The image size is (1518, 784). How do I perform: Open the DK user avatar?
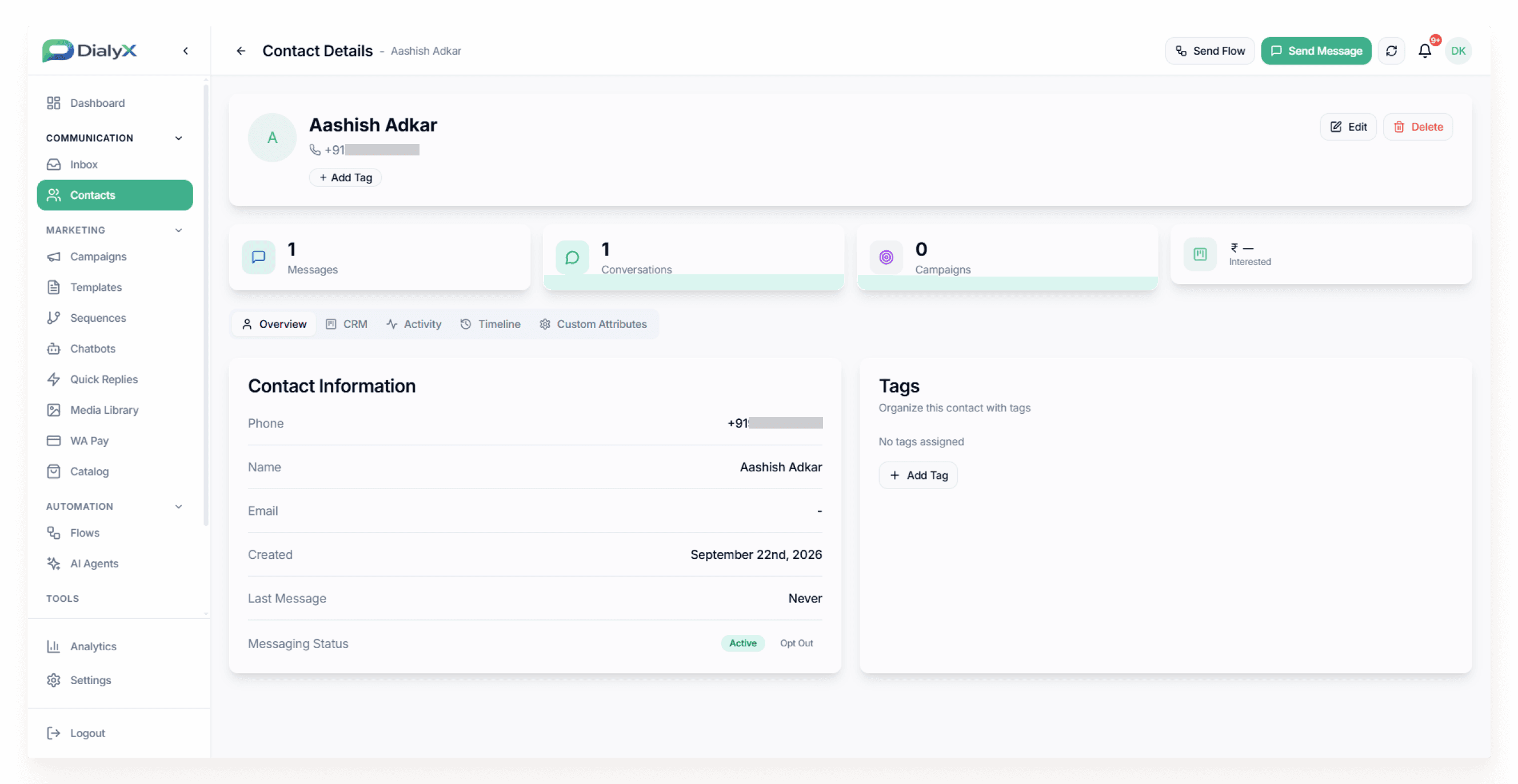[1458, 51]
